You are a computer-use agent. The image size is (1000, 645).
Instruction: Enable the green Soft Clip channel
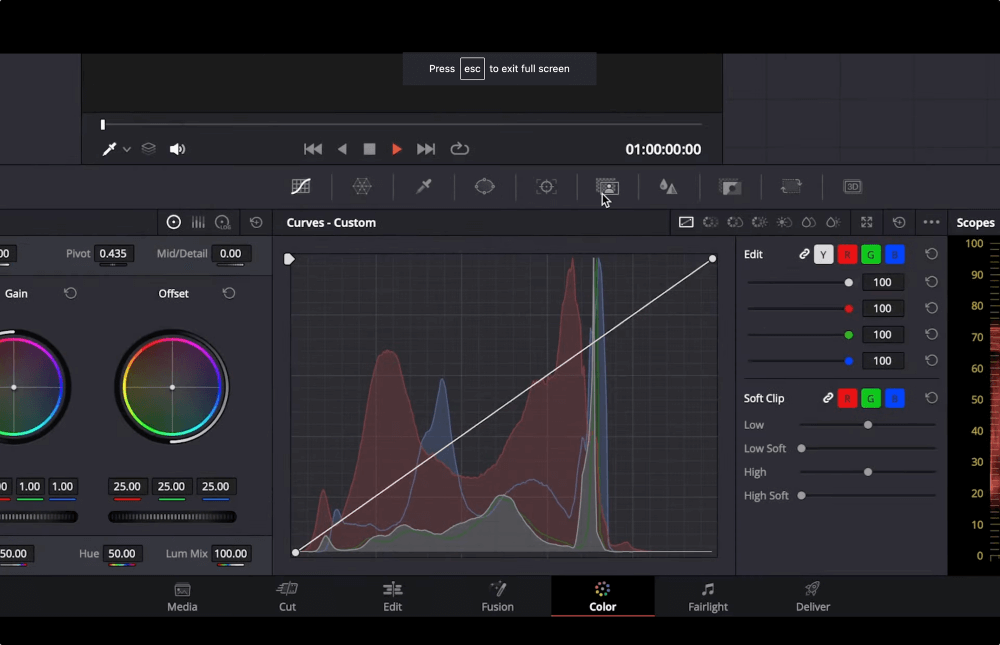tap(871, 398)
